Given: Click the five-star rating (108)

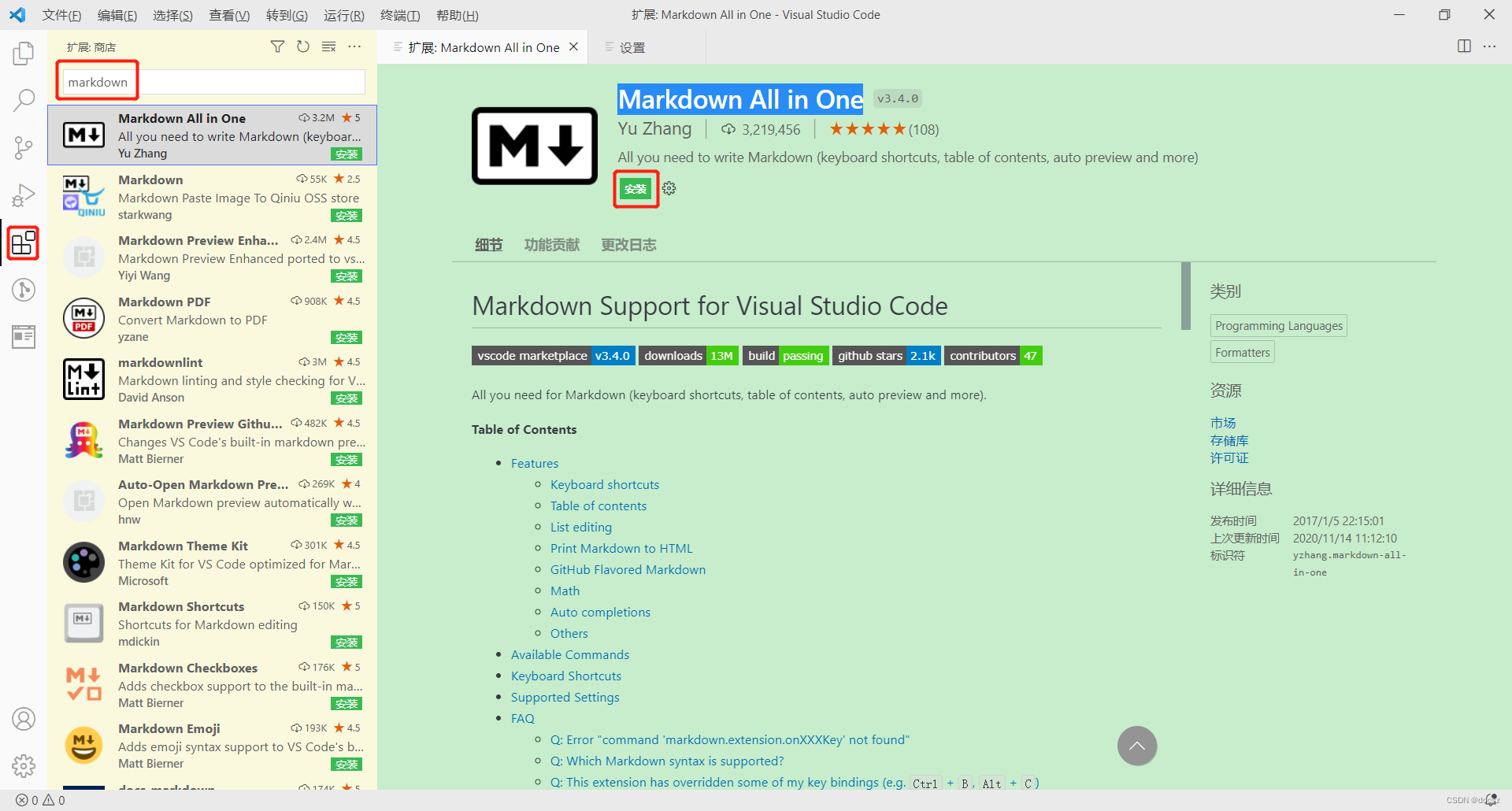Looking at the screenshot, I should [884, 129].
